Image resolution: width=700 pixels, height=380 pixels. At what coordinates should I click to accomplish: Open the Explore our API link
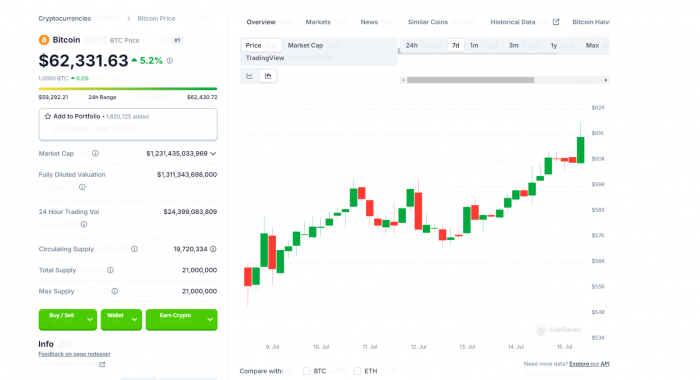point(589,364)
